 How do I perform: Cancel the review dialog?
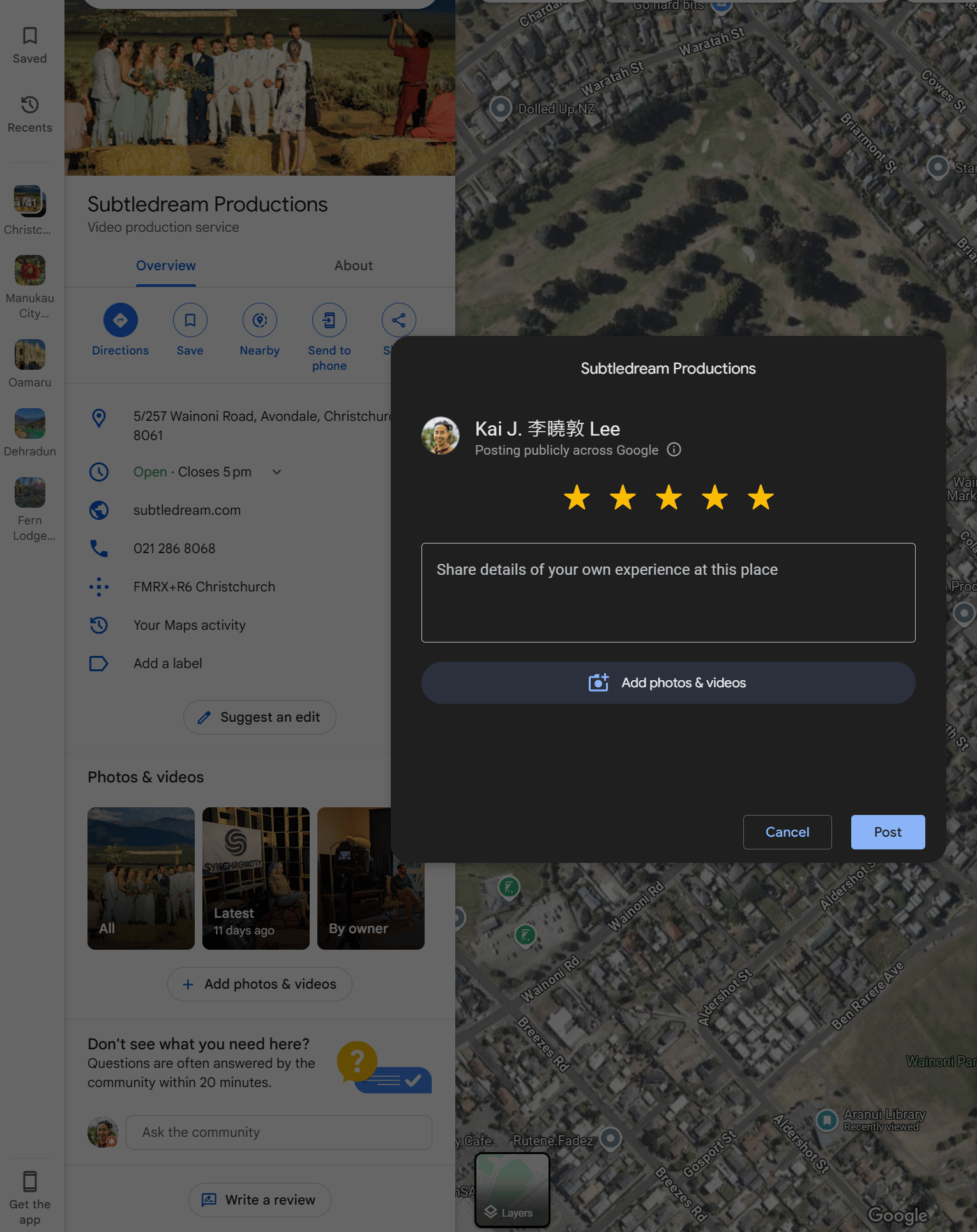click(x=787, y=832)
